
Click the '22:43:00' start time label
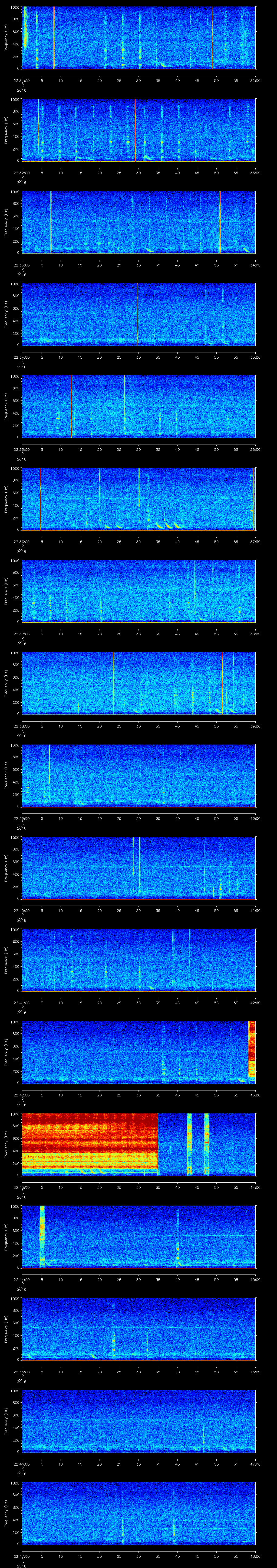(x=21, y=1187)
